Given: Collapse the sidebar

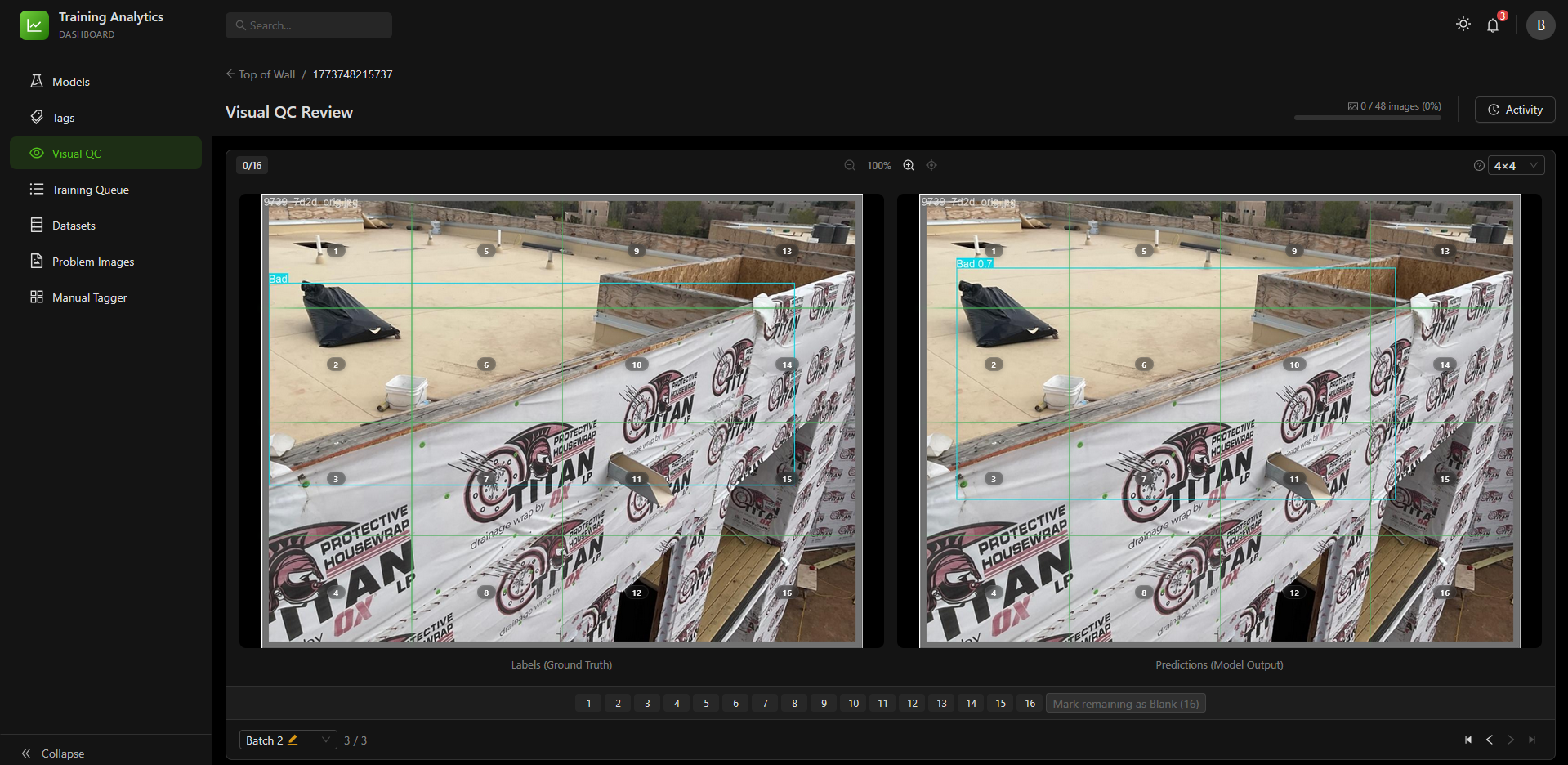Looking at the screenshot, I should 53,754.
